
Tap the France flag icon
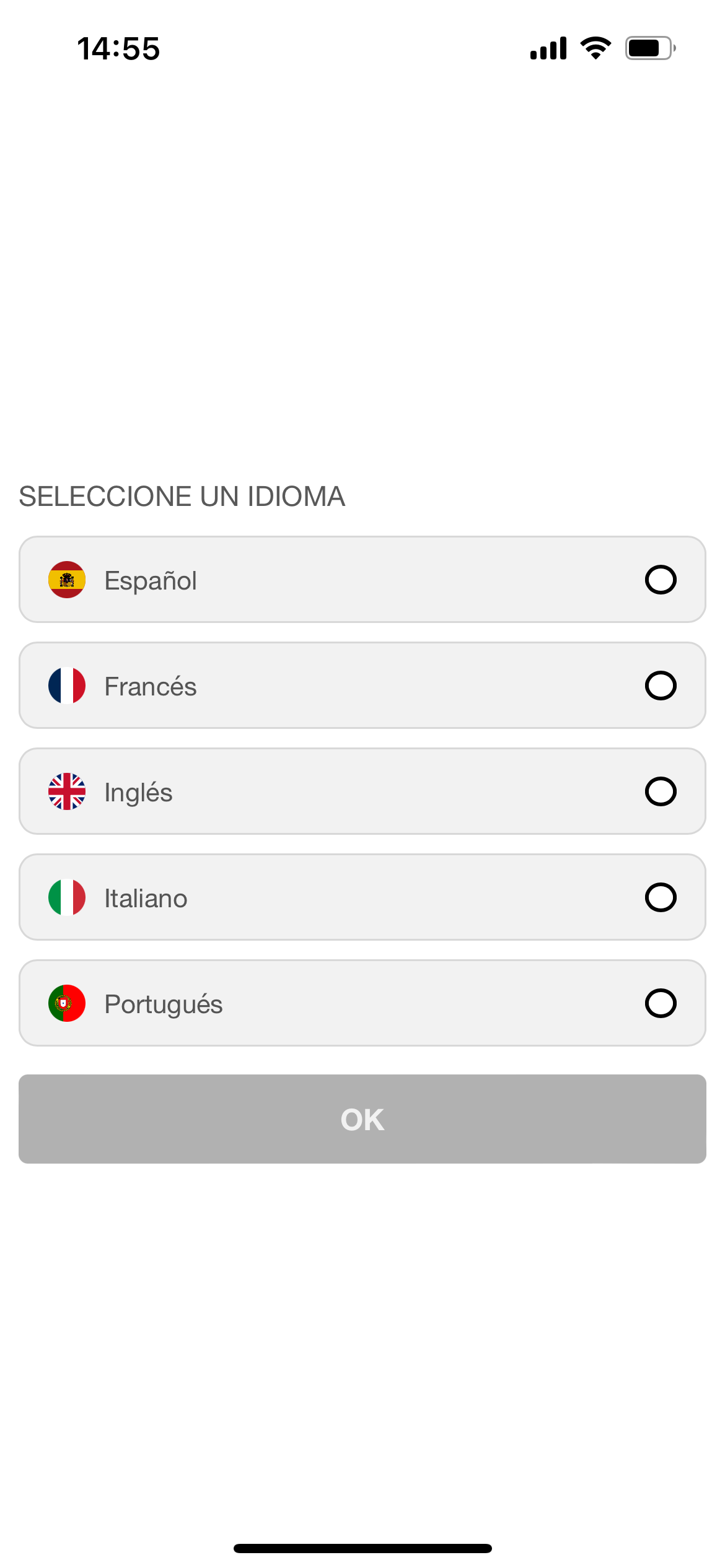pyautogui.click(x=67, y=686)
